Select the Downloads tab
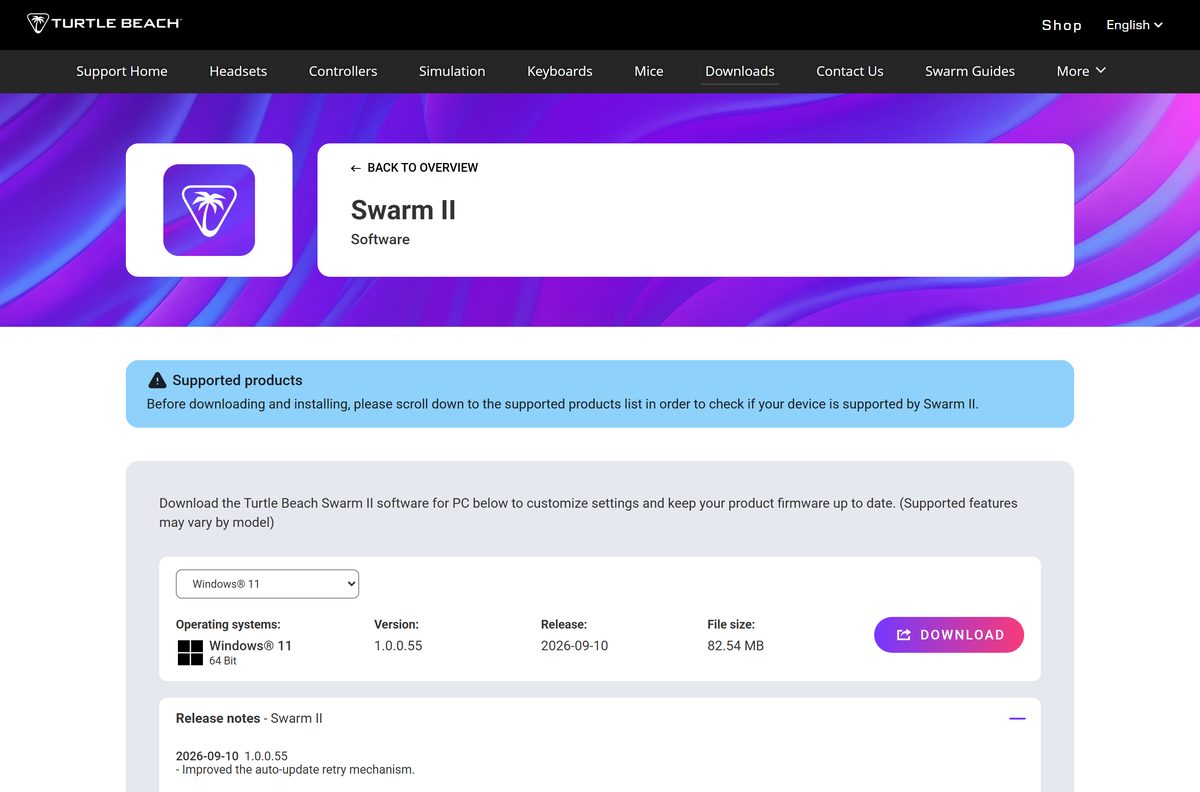1200x792 pixels. [x=740, y=71]
